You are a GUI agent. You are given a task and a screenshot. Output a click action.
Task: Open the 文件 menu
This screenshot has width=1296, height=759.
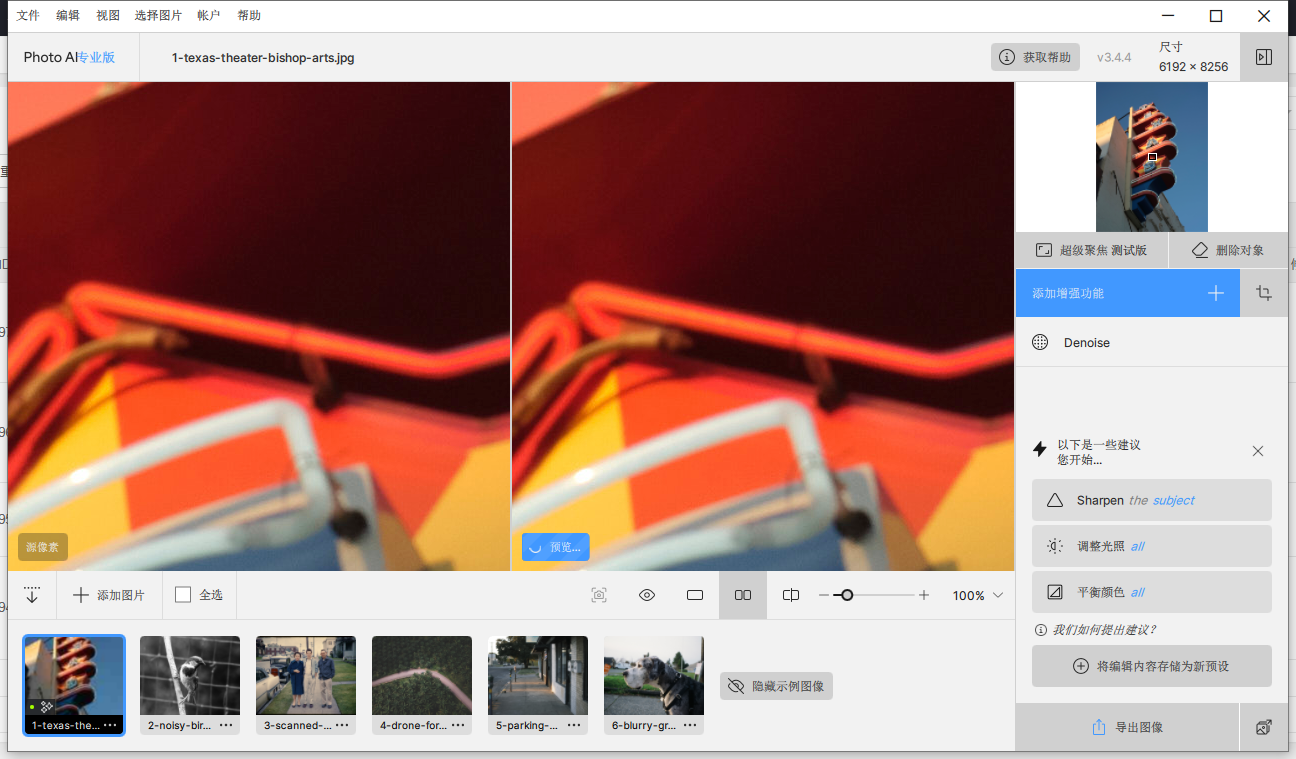(x=28, y=16)
